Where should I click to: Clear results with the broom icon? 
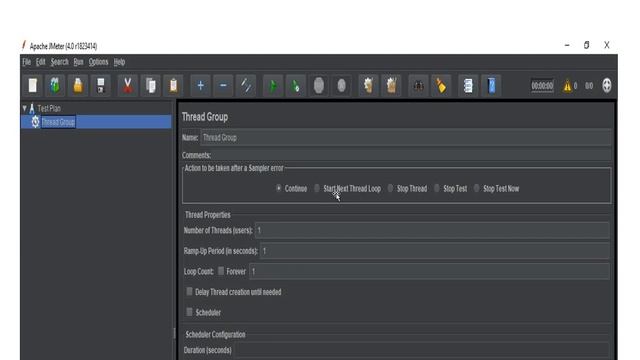(x=369, y=86)
